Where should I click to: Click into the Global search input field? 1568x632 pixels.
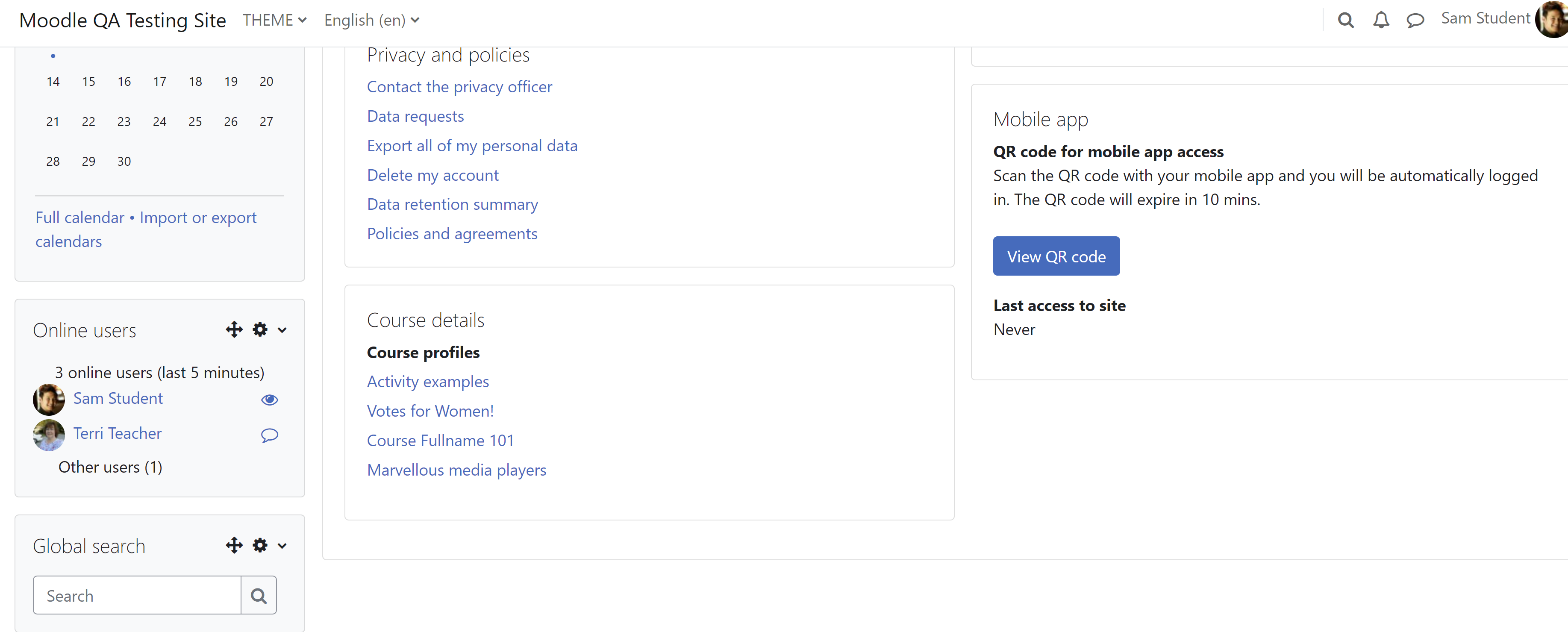click(x=137, y=596)
